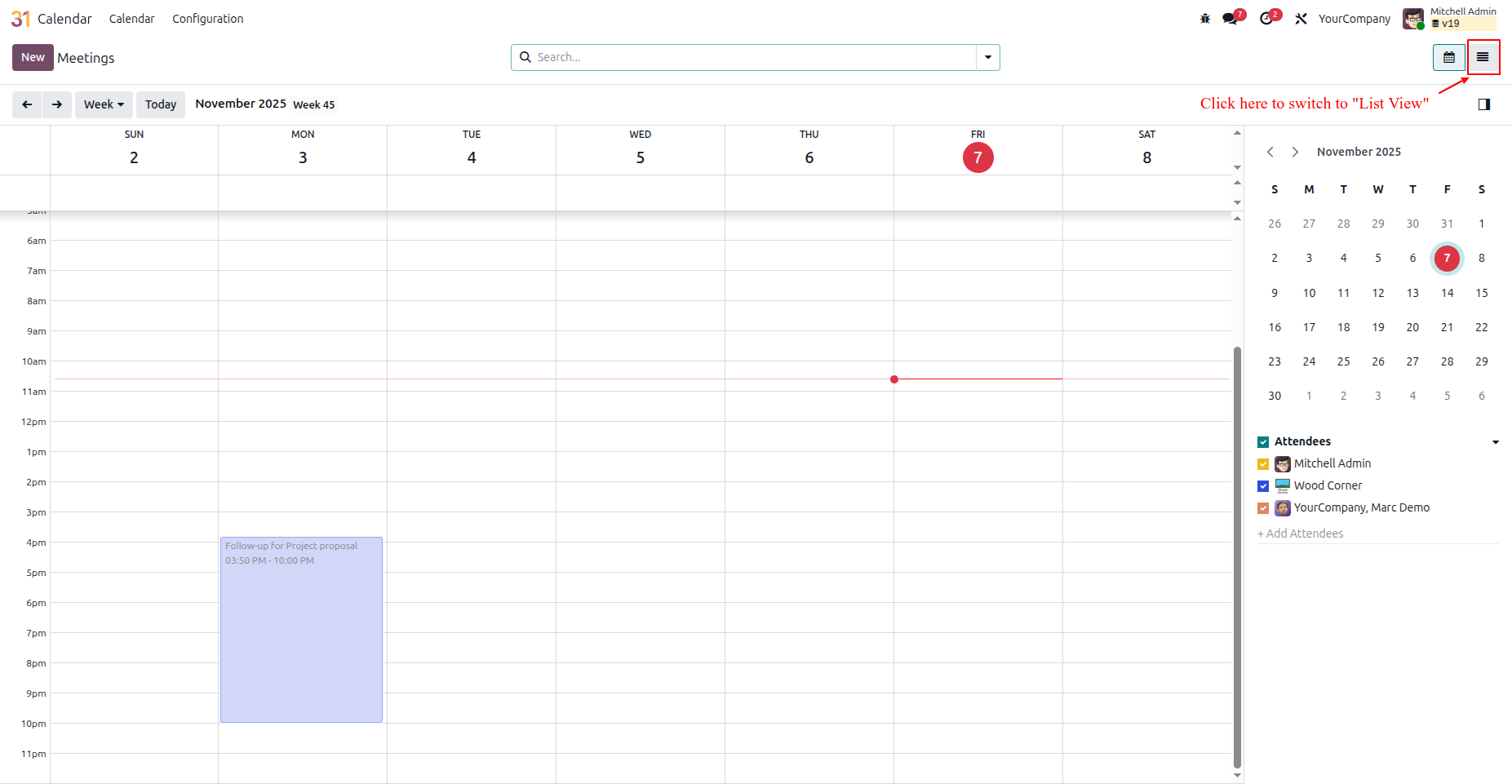Image resolution: width=1512 pixels, height=784 pixels.
Task: Pick November 20 in mini calendar
Action: tap(1412, 327)
